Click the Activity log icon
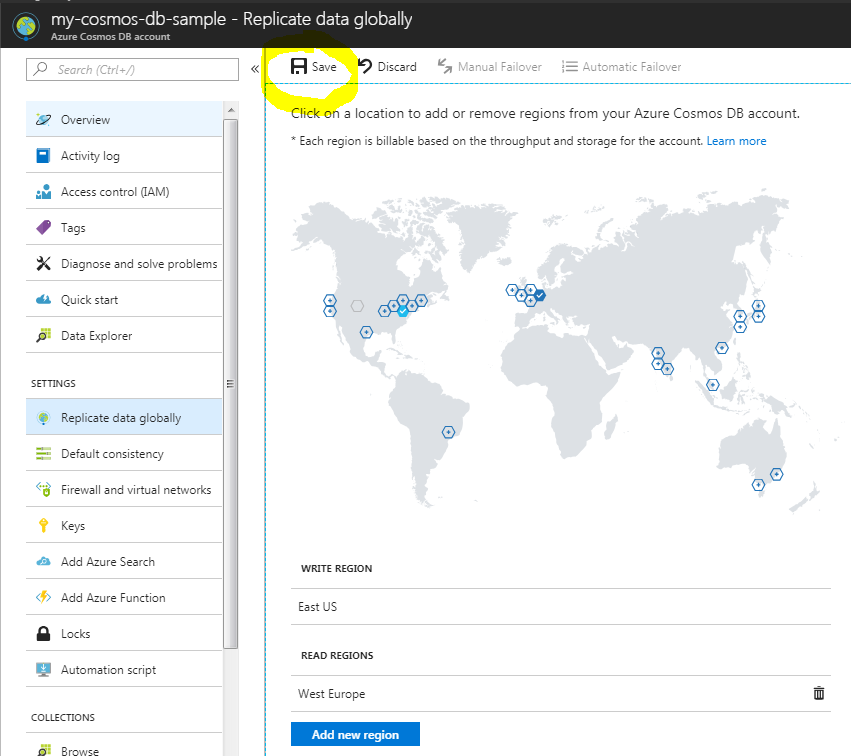The height and width of the screenshot is (756, 851). click(x=43, y=156)
